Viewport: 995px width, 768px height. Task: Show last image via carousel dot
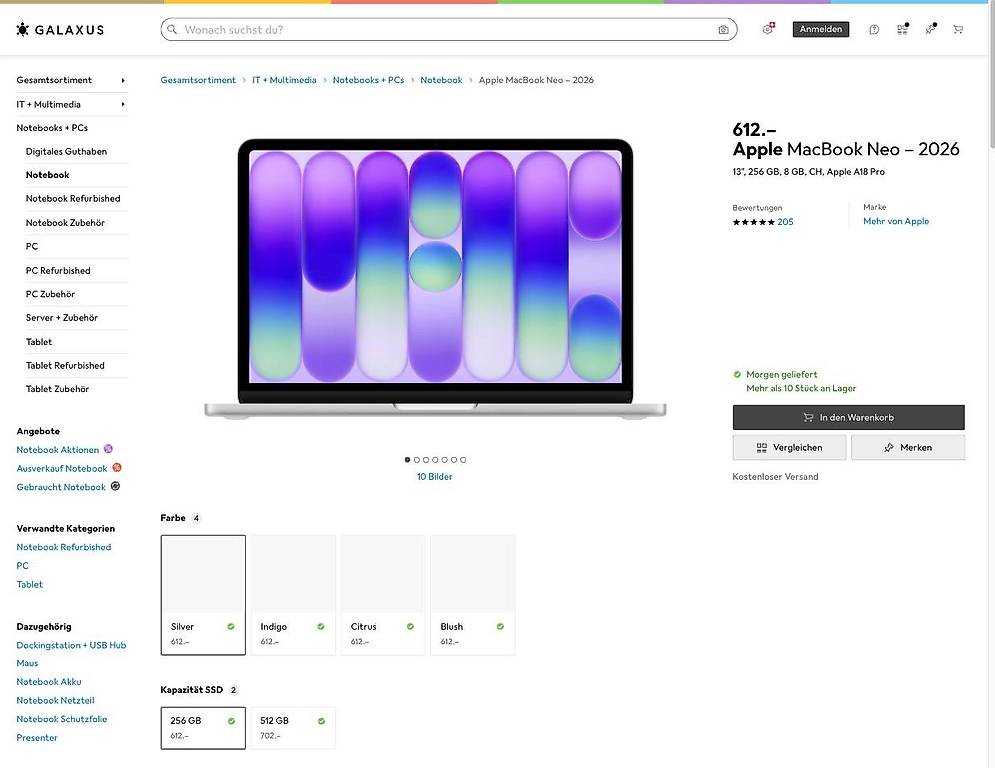click(x=463, y=460)
